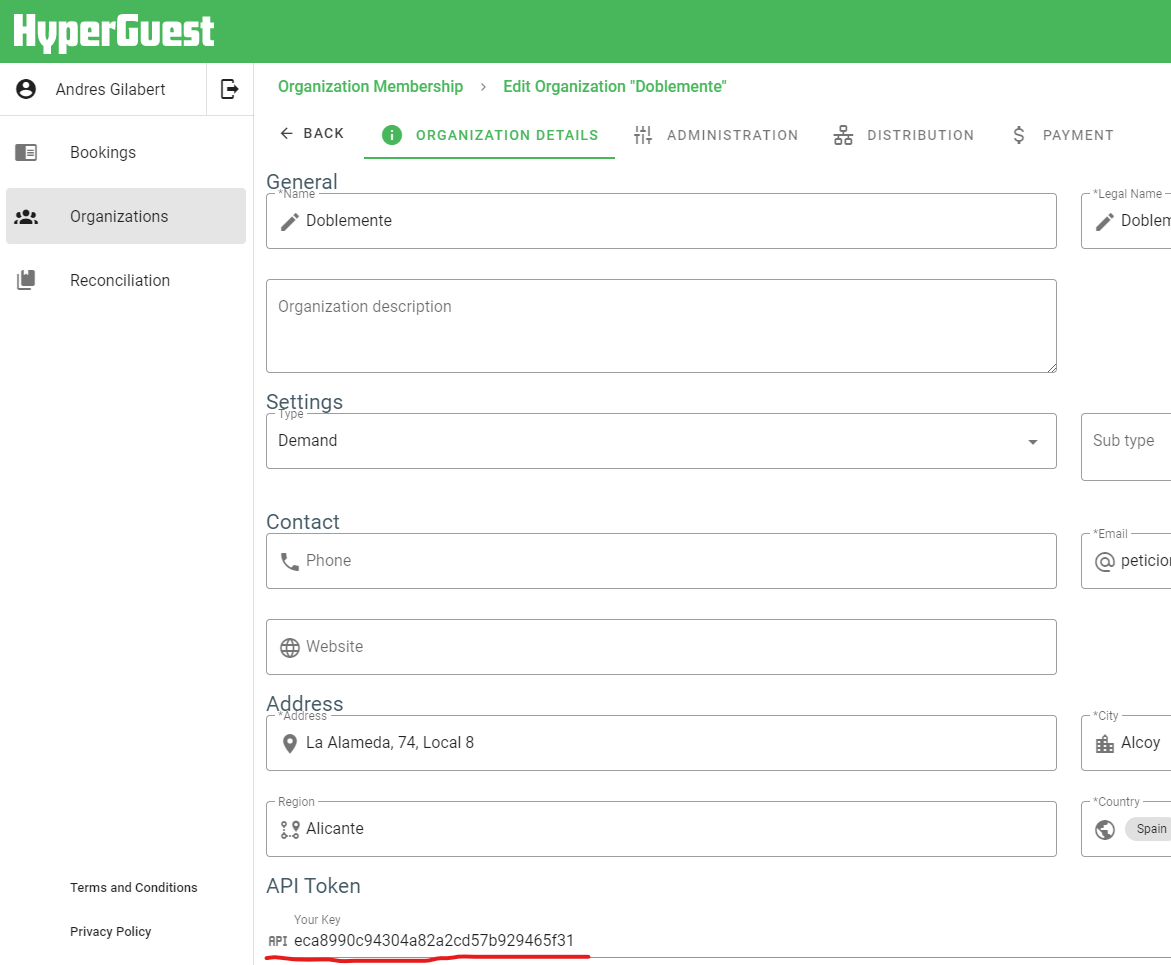Open the Bookings menu item
Viewport: 1171px width, 965px height.
pos(125,152)
